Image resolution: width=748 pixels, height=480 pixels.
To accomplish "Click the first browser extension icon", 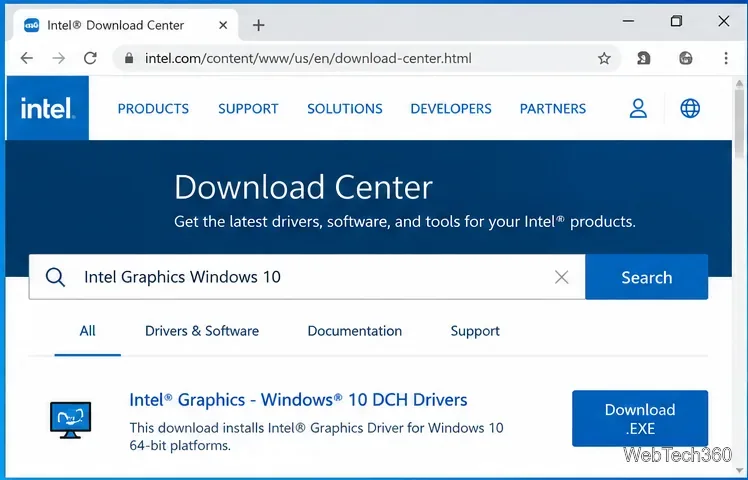I will pos(644,58).
